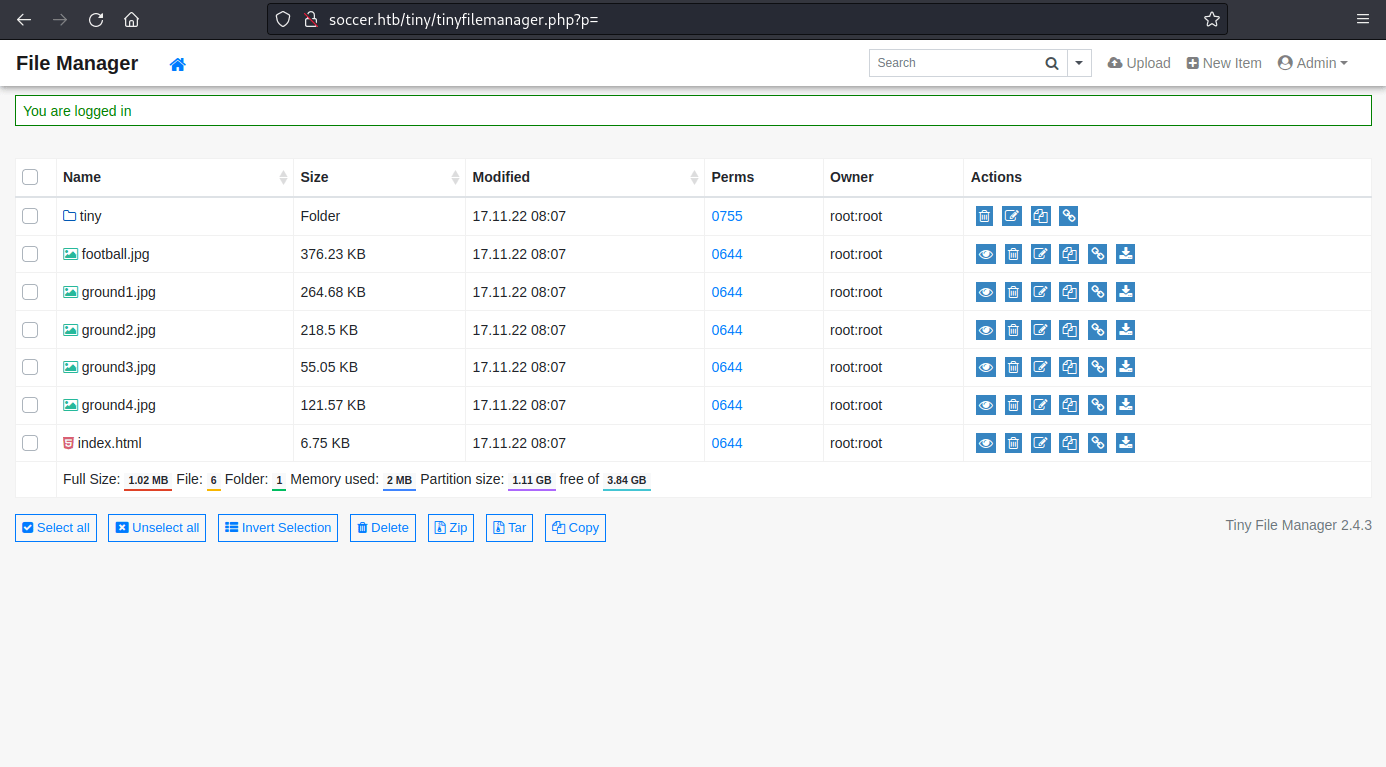The image size is (1386, 767).
Task: Check the football.jpg row checkbox
Action: coord(30,254)
